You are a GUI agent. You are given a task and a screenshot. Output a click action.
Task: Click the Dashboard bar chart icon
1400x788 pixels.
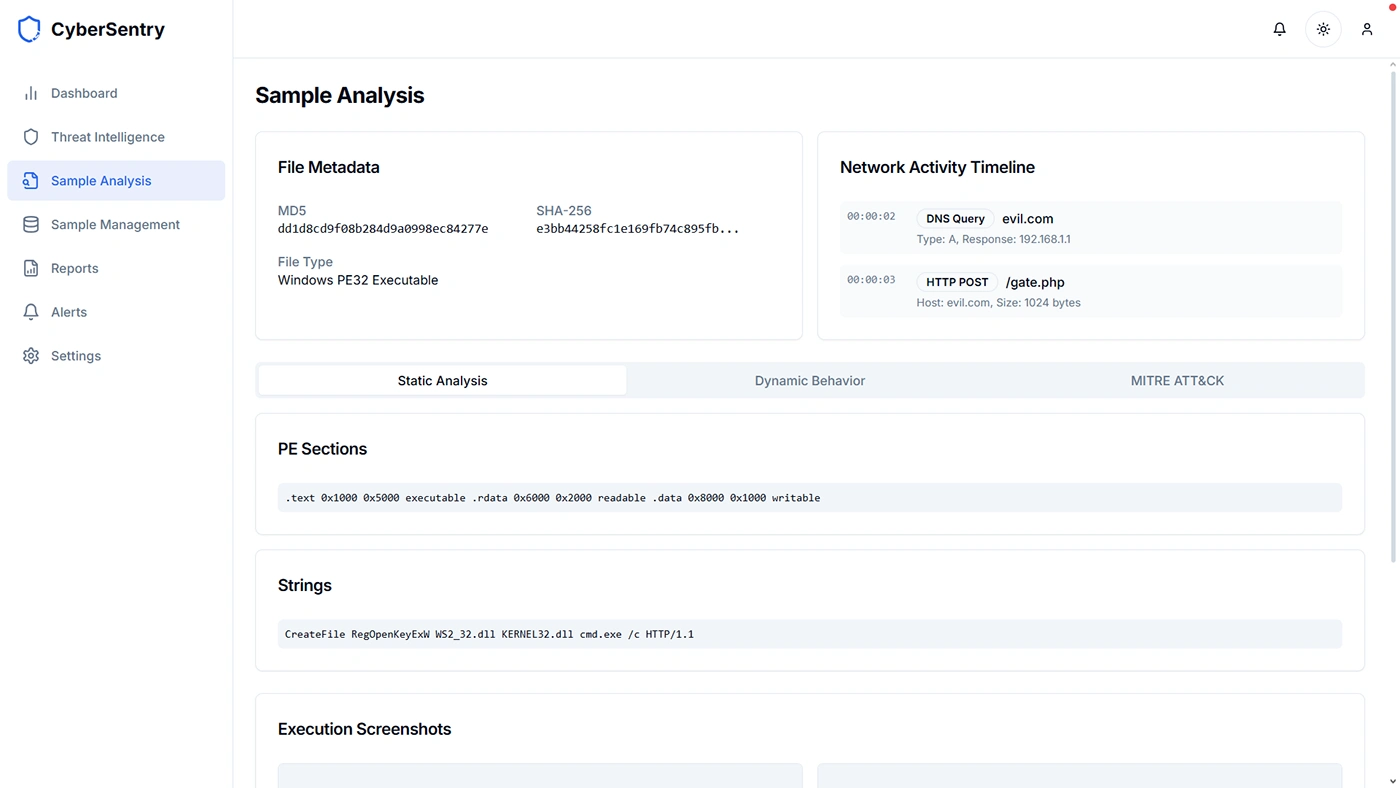(31, 93)
